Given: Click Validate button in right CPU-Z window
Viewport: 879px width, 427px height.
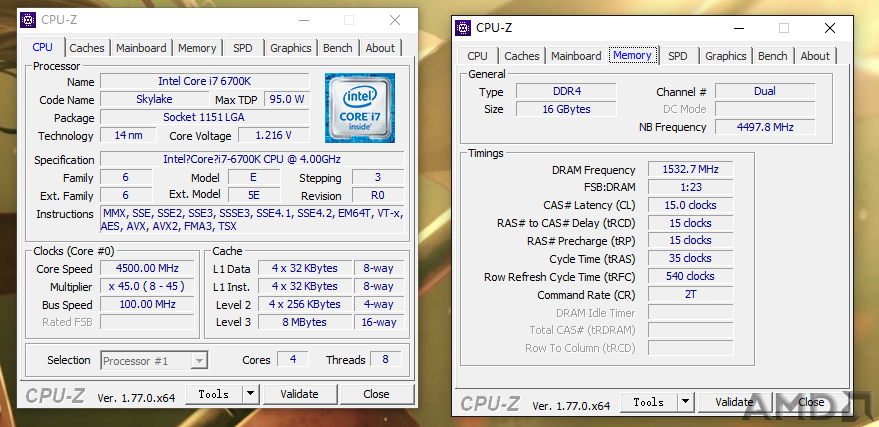Looking at the screenshot, I should pyautogui.click(x=734, y=402).
